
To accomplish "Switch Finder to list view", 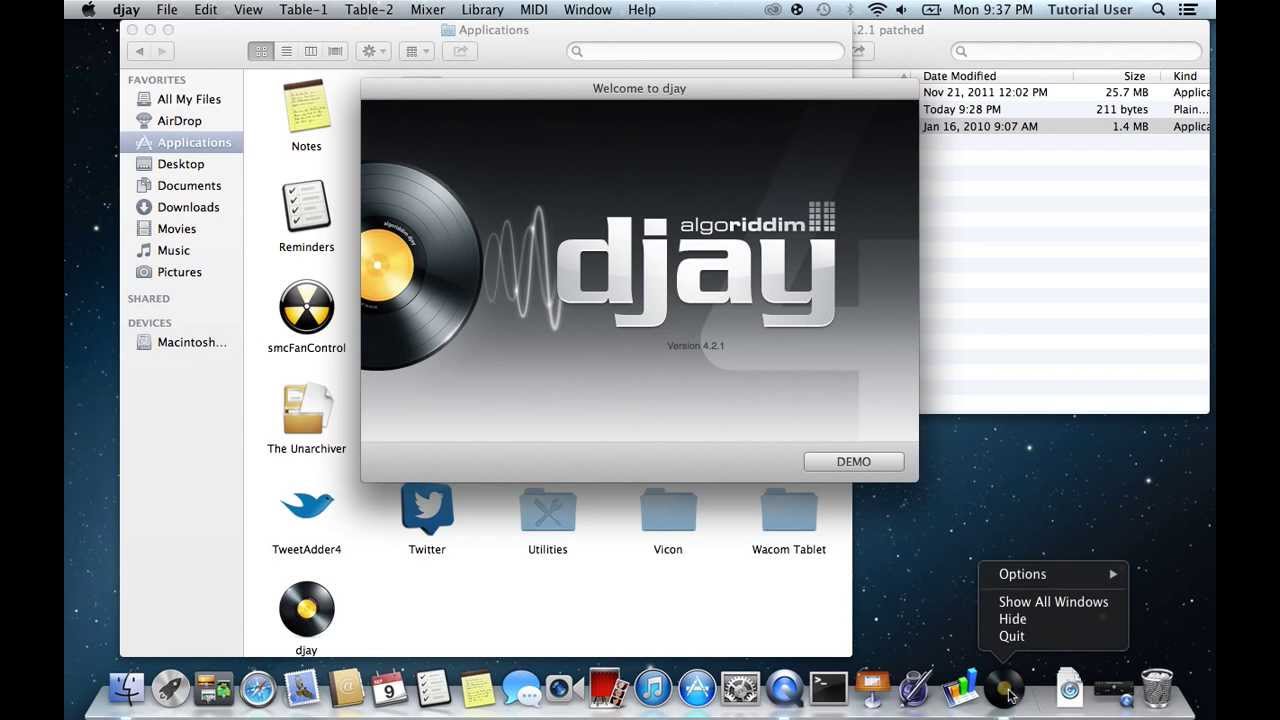I will (286, 51).
